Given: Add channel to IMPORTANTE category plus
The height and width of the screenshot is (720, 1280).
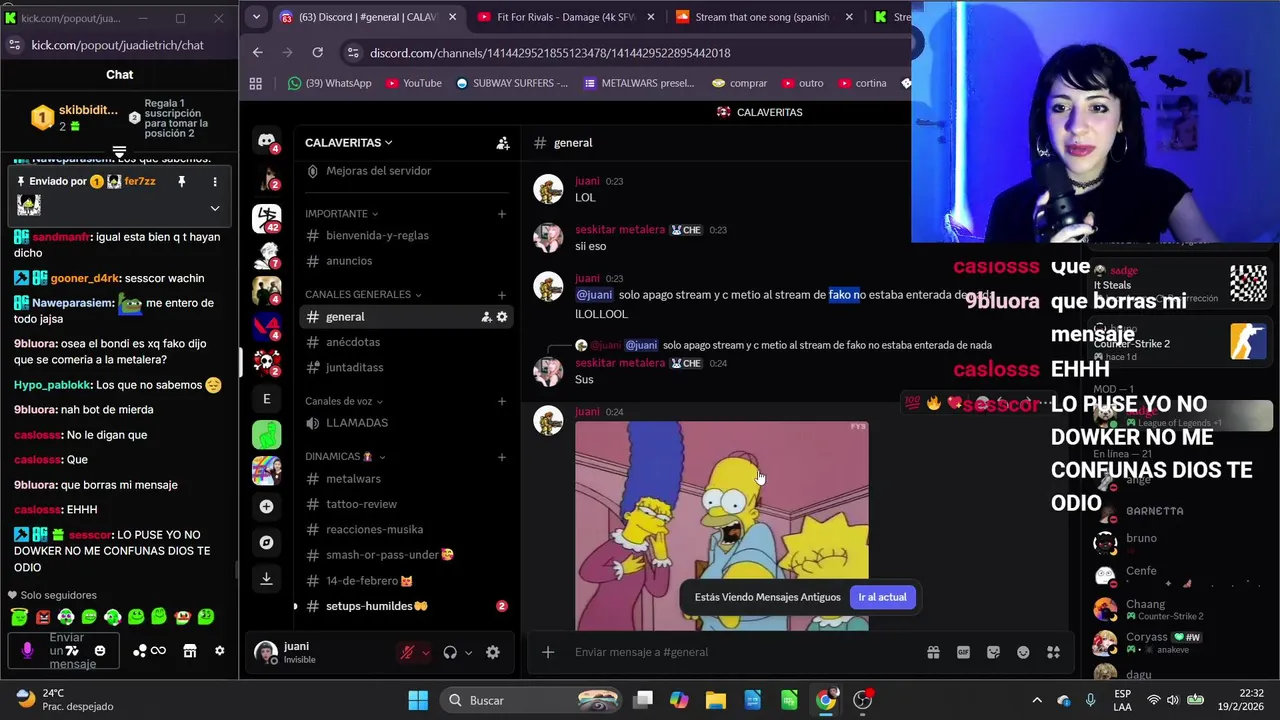Looking at the screenshot, I should (x=501, y=214).
